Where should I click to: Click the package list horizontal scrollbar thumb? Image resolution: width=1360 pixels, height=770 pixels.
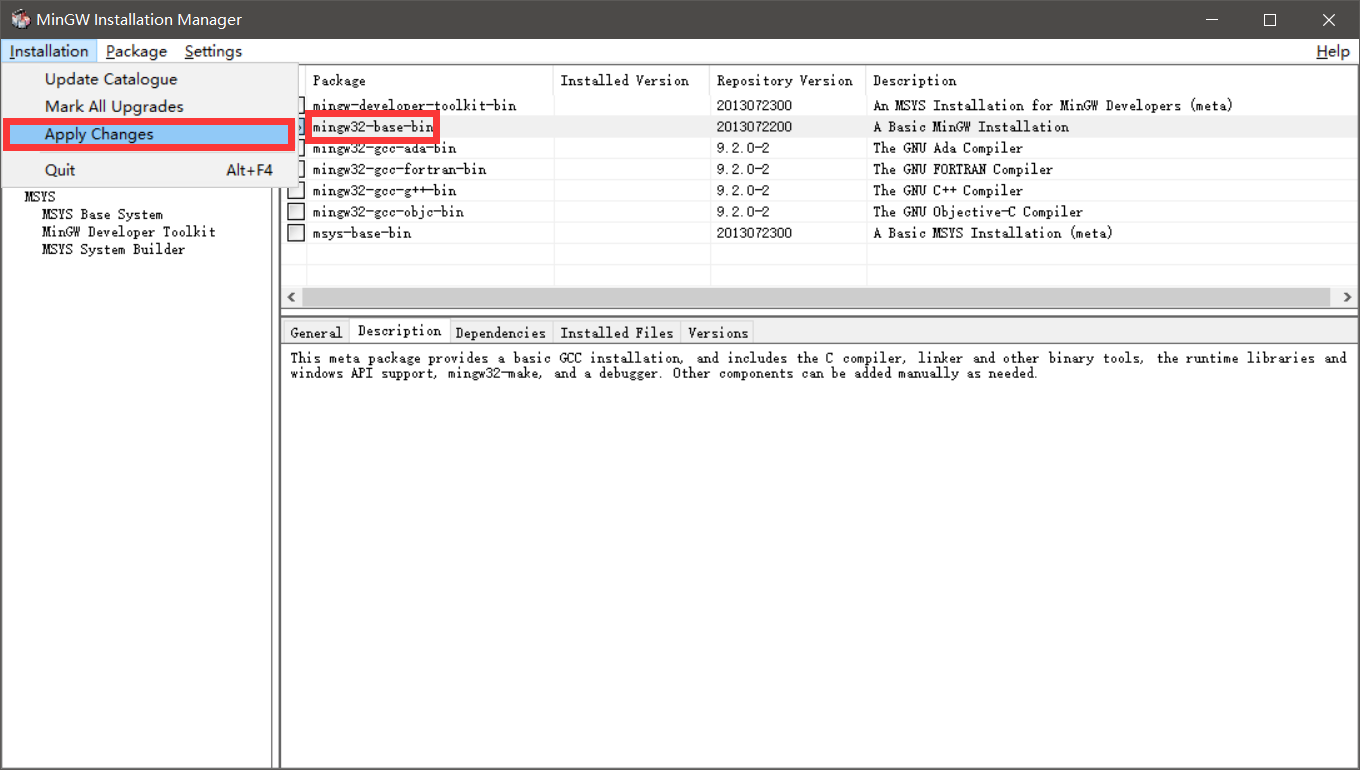pyautogui.click(x=817, y=297)
